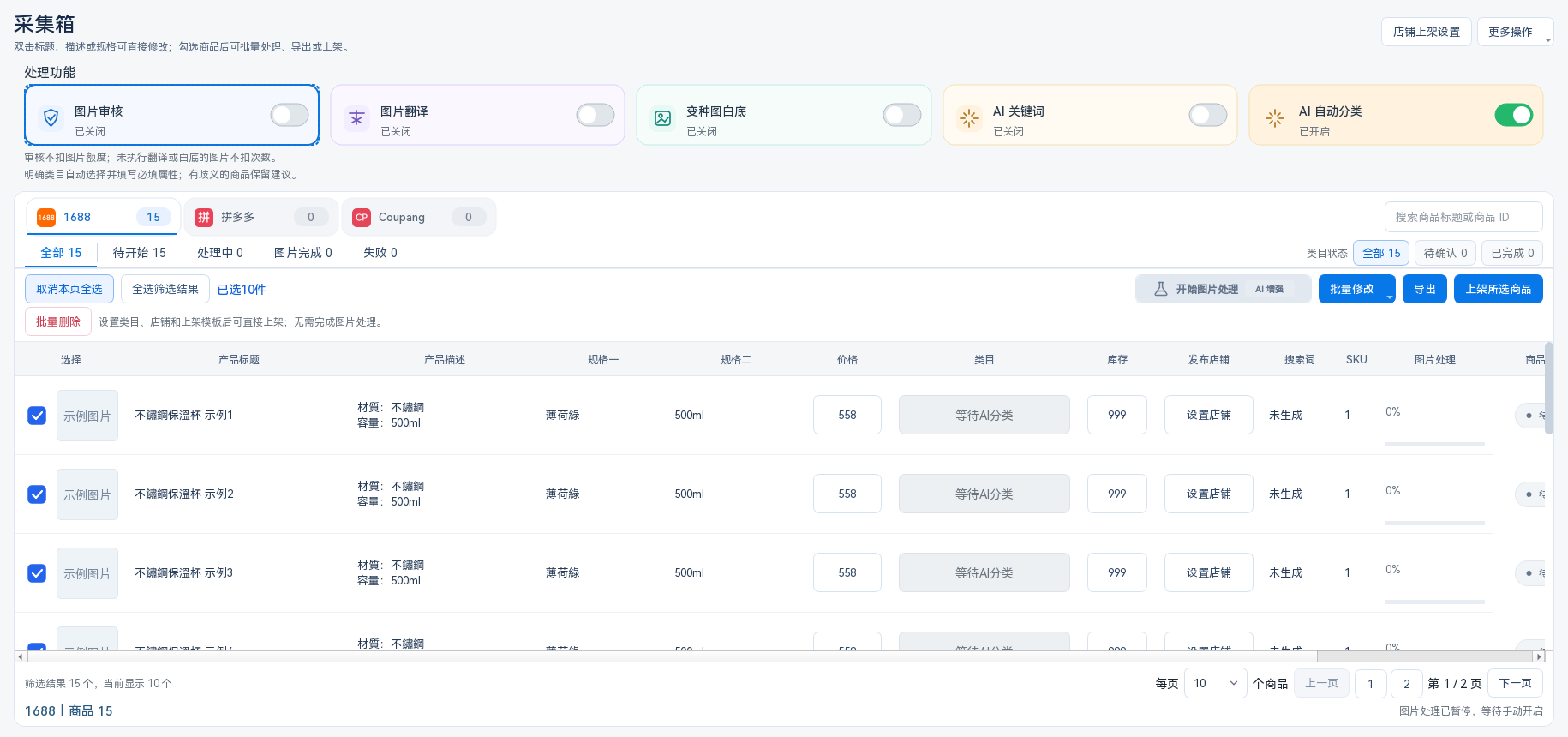
Task: Focus the 搜索商品标题或商品 ID search field
Action: coord(1463,217)
